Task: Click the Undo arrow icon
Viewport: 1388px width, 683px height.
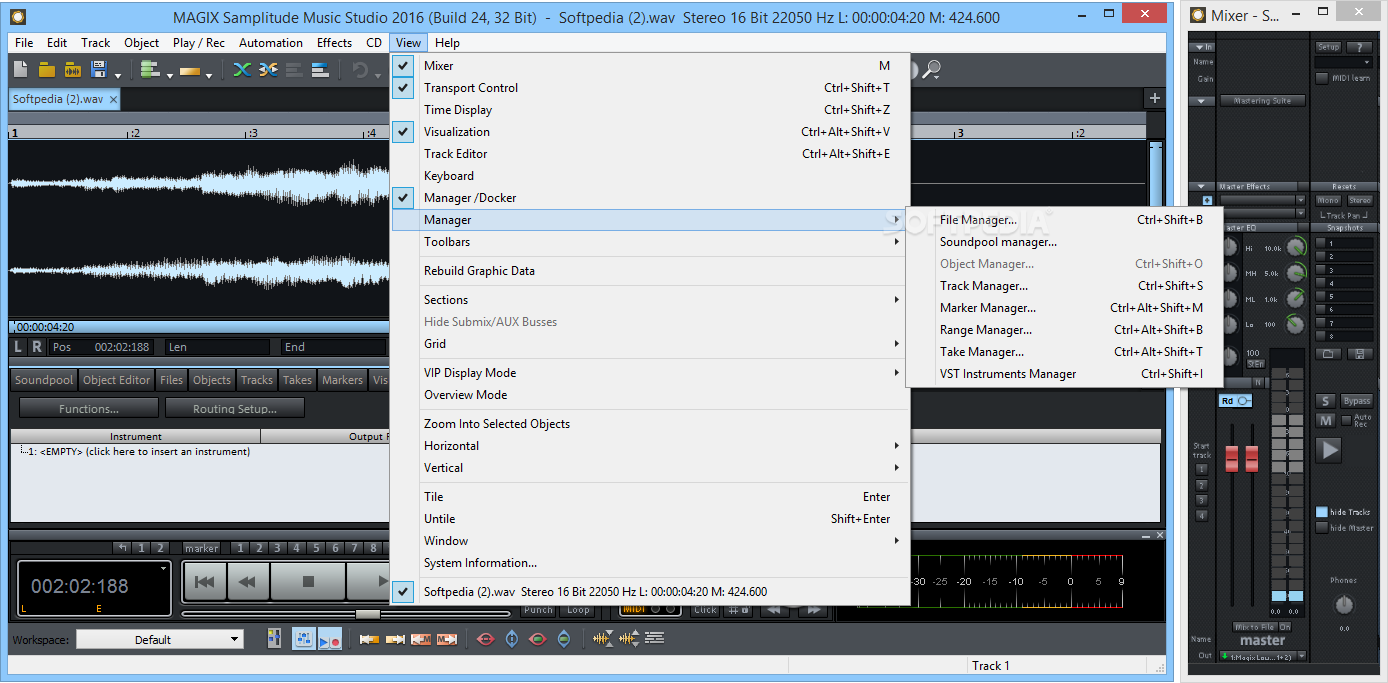Action: pos(359,70)
